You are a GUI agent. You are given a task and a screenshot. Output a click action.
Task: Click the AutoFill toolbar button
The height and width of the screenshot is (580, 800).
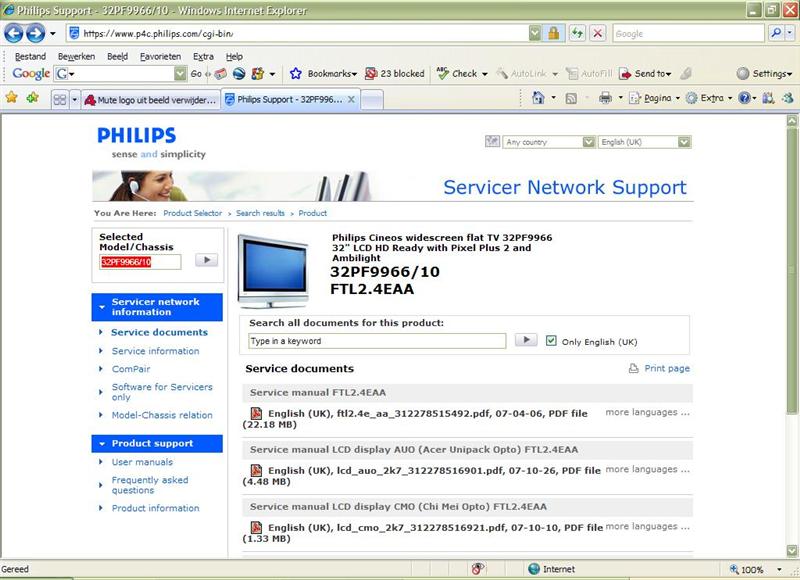pos(589,73)
